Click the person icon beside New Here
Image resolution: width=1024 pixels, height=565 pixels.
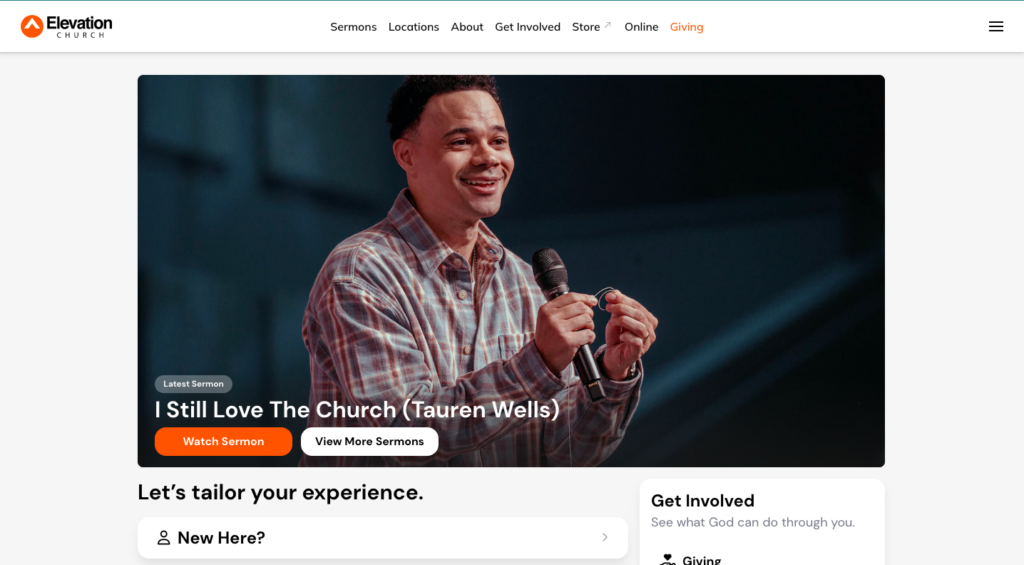[163, 538]
